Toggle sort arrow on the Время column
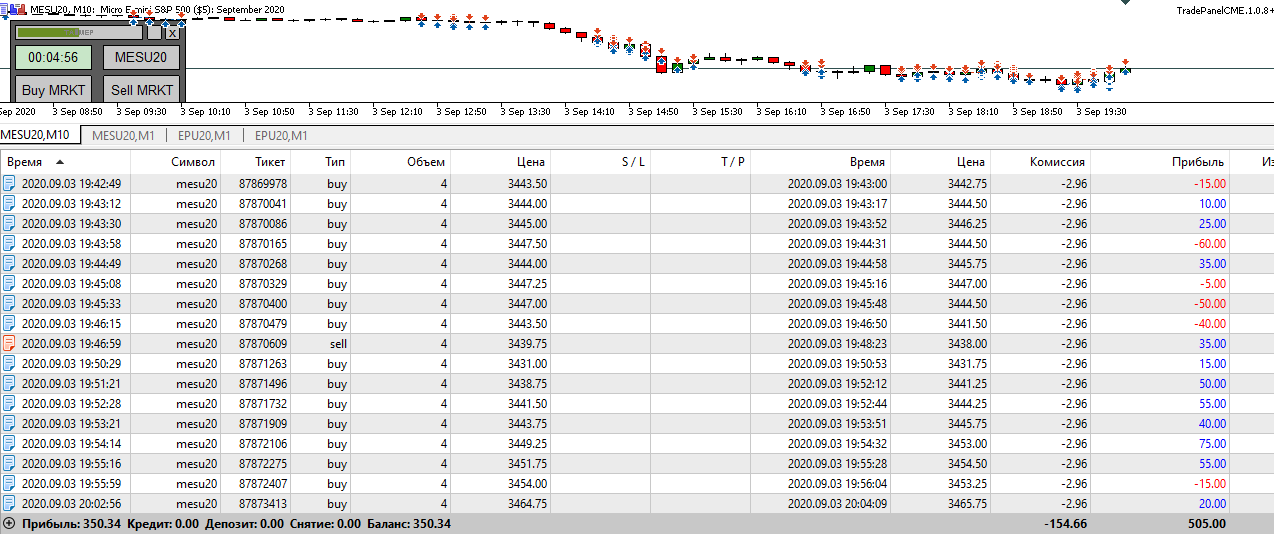This screenshot has height=534, width=1274. [x=60, y=161]
